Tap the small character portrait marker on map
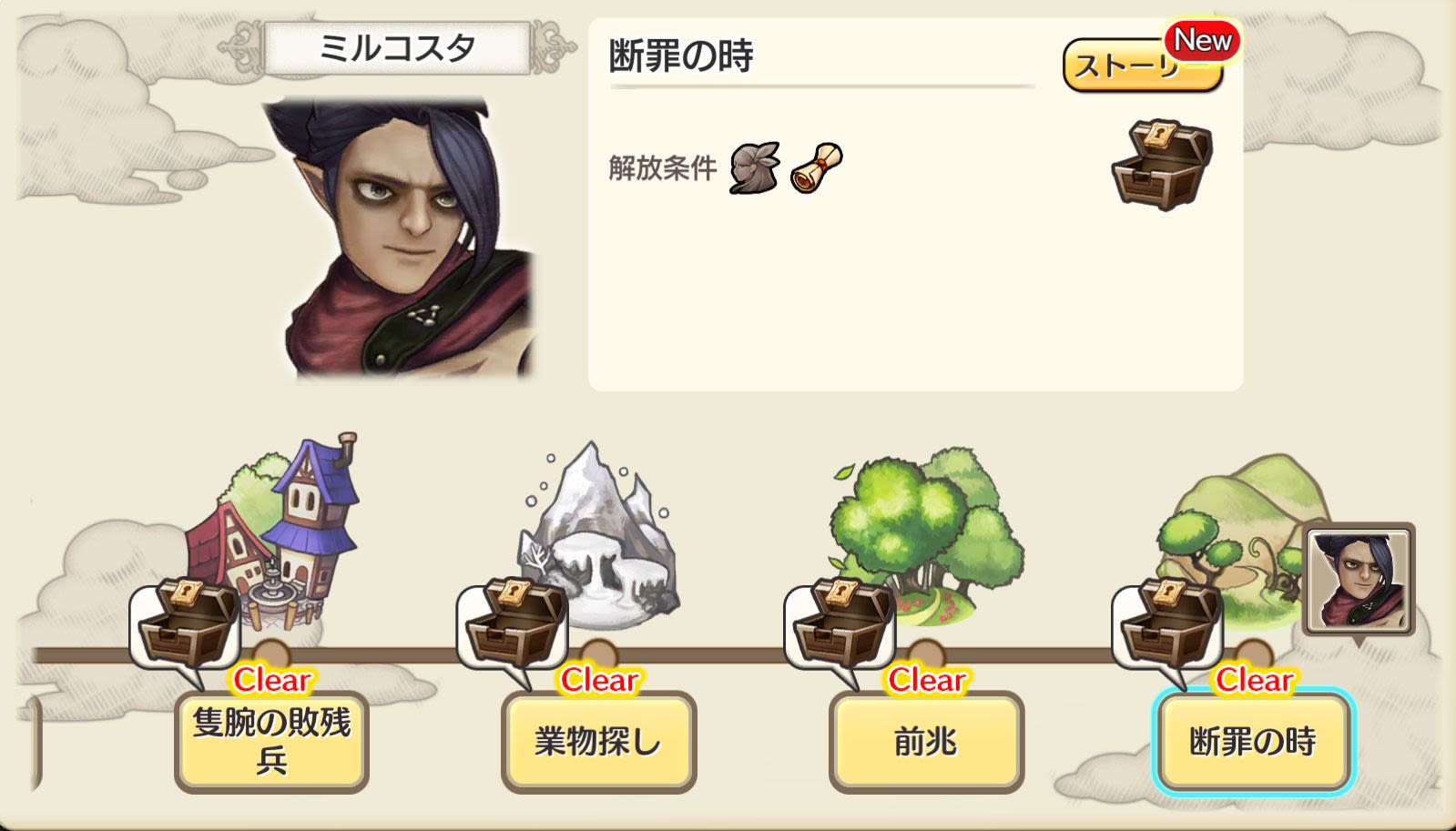 click(1359, 580)
